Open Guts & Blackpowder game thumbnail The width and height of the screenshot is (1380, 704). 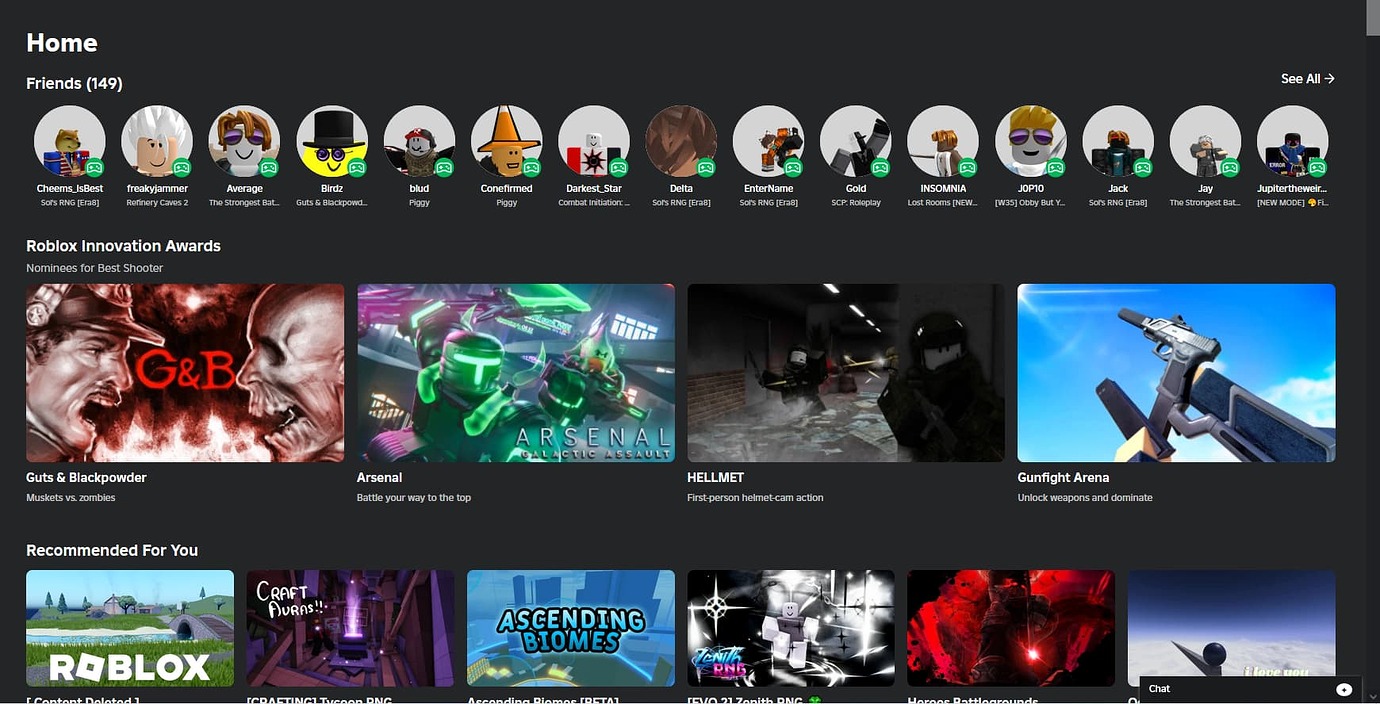click(x=185, y=373)
